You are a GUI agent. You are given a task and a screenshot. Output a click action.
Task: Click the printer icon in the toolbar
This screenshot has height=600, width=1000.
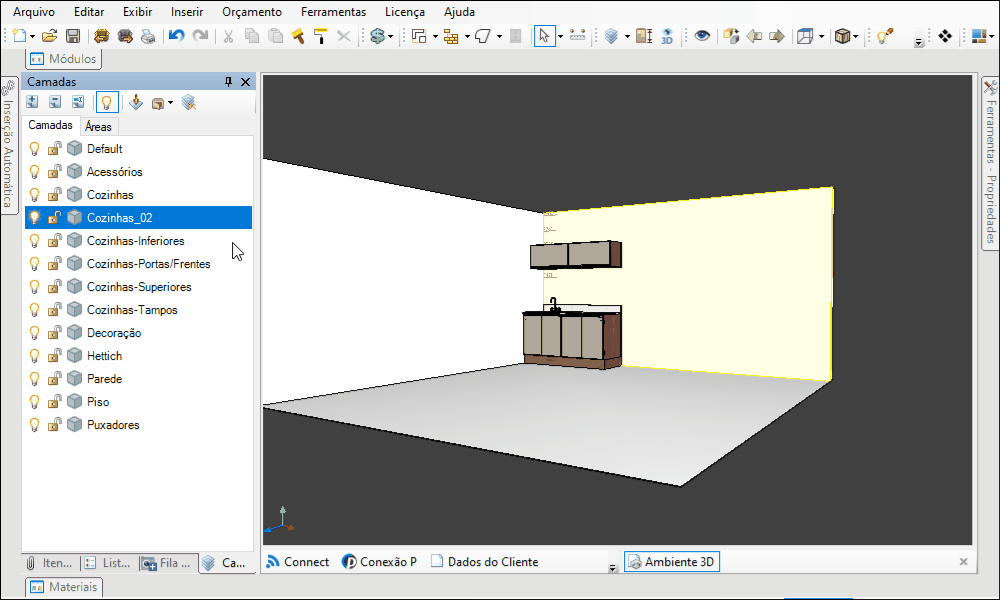[148, 36]
